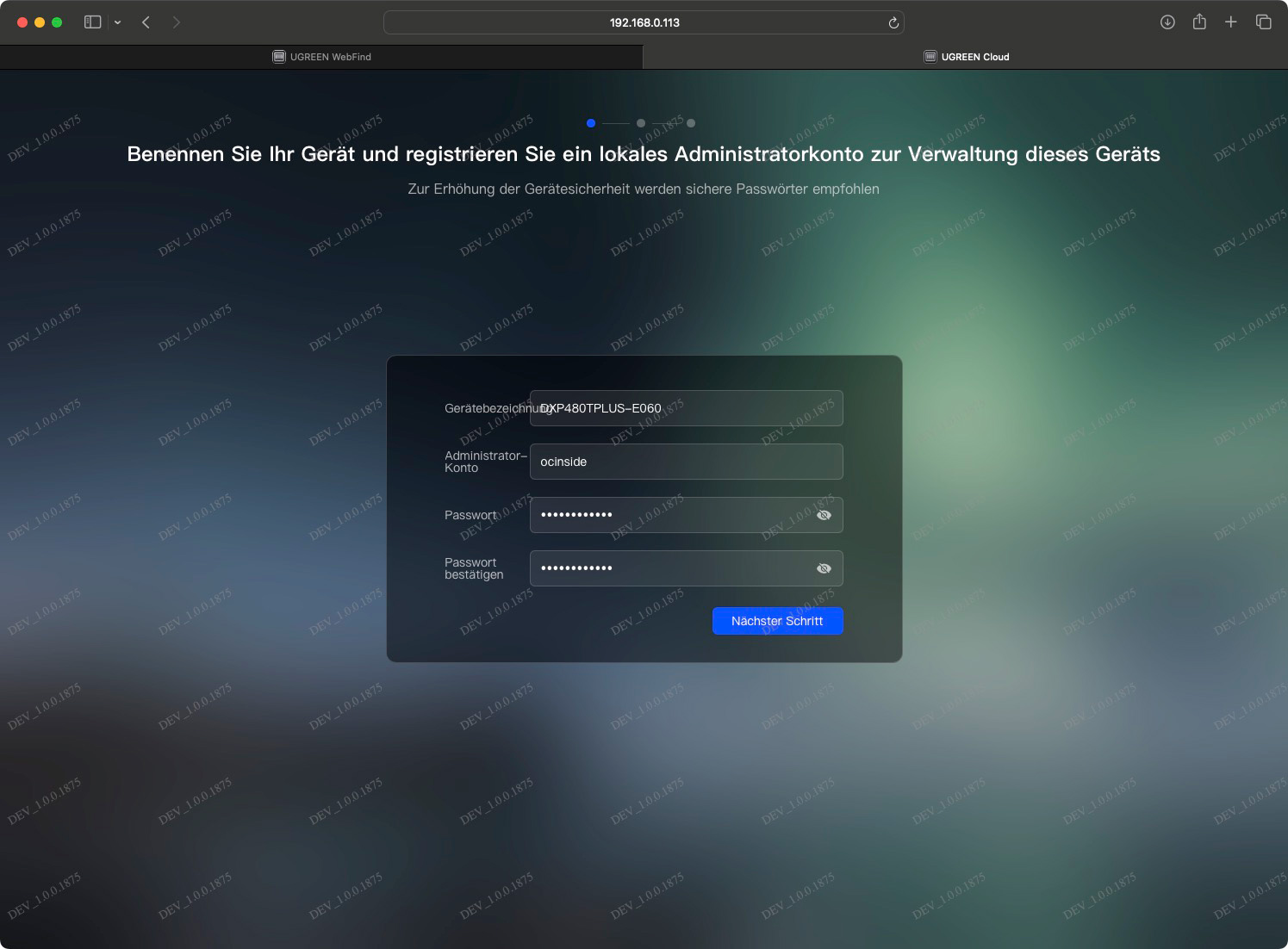
Task: Click the UGREEN Cloud tab favicon
Action: pos(930,57)
